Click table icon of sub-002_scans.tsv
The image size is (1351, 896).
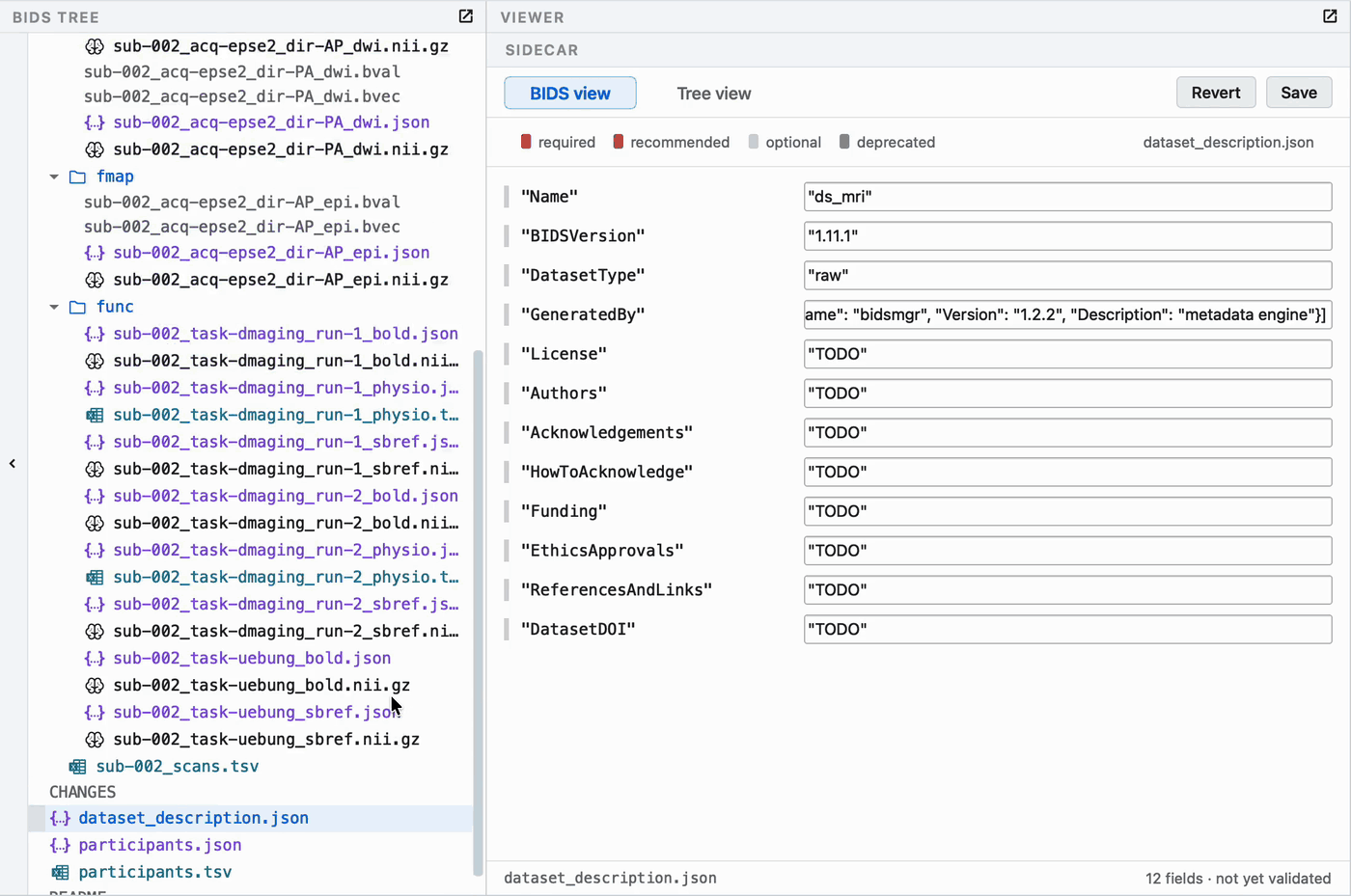pos(77,767)
